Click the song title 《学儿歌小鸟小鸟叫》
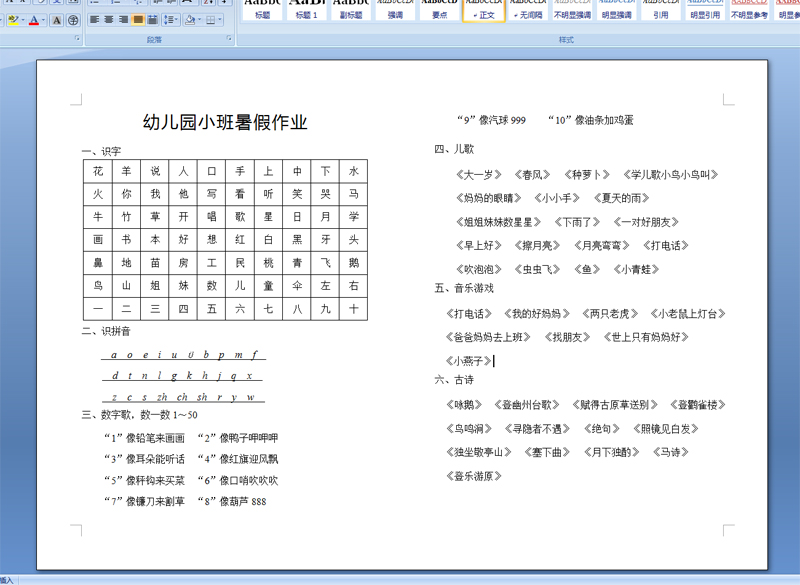This screenshot has height=585, width=800. [670, 175]
